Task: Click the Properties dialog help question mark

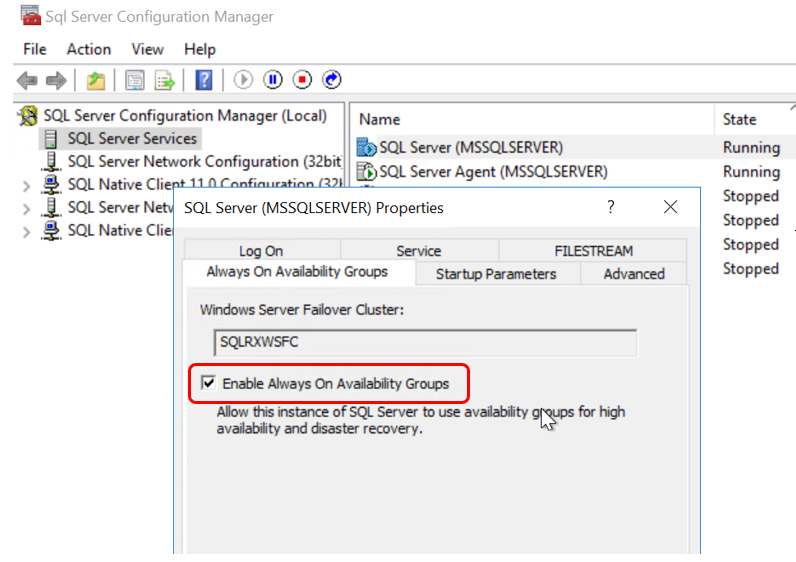Action: (611, 207)
